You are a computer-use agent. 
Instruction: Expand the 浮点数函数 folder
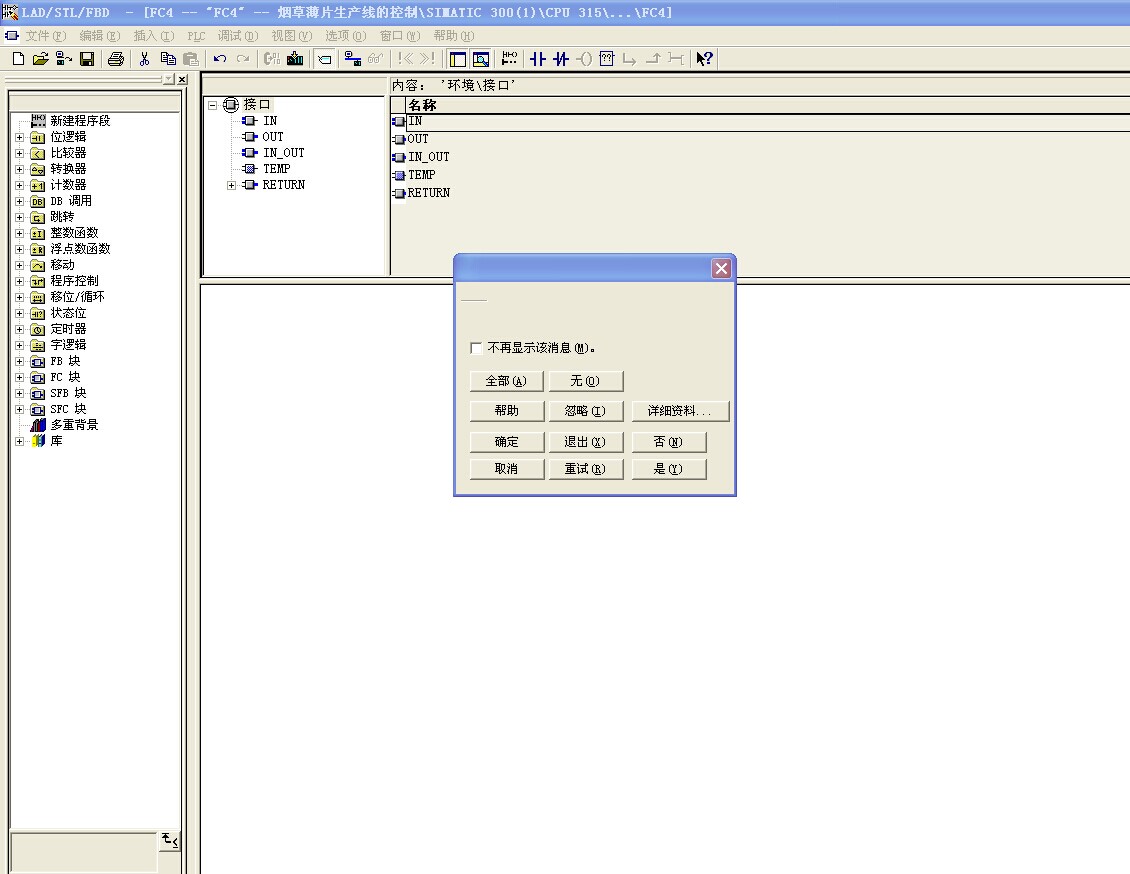click(x=19, y=249)
